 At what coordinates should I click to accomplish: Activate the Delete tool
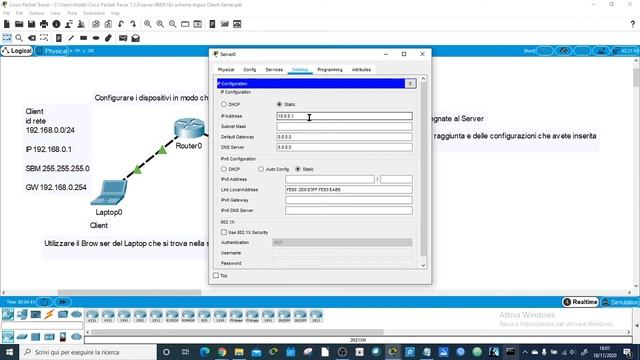[x=31, y=38]
